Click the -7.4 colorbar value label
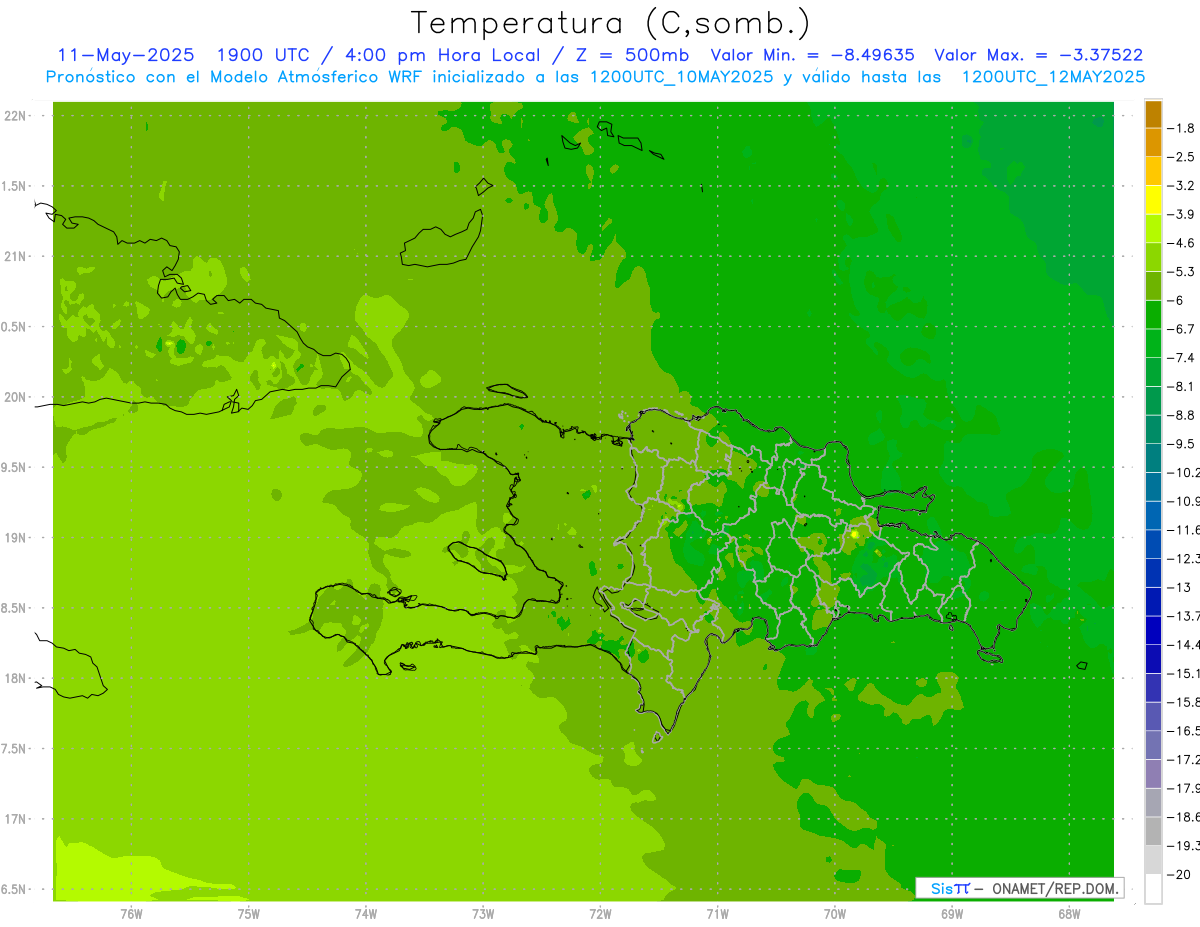This screenshot has width=1200, height=927. pyautogui.click(x=1181, y=357)
